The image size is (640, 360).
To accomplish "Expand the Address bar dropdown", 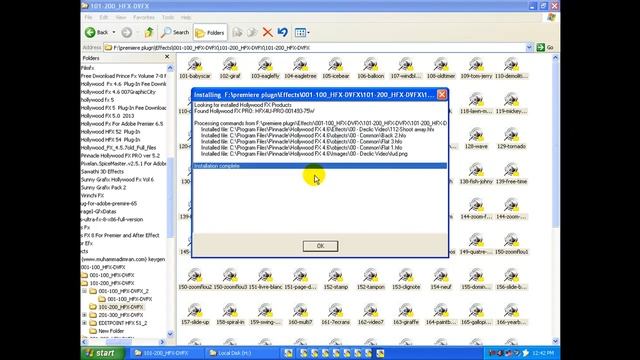I will (529, 48).
